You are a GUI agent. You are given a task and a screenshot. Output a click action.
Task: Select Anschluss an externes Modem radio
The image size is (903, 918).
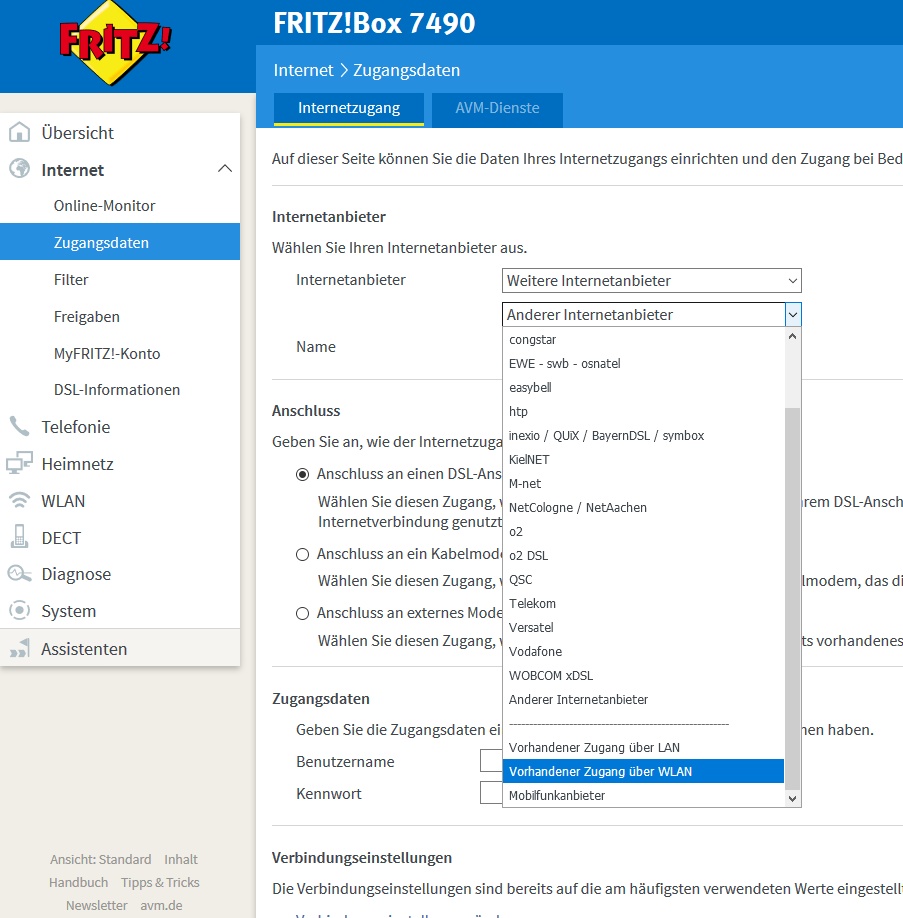coord(302,614)
